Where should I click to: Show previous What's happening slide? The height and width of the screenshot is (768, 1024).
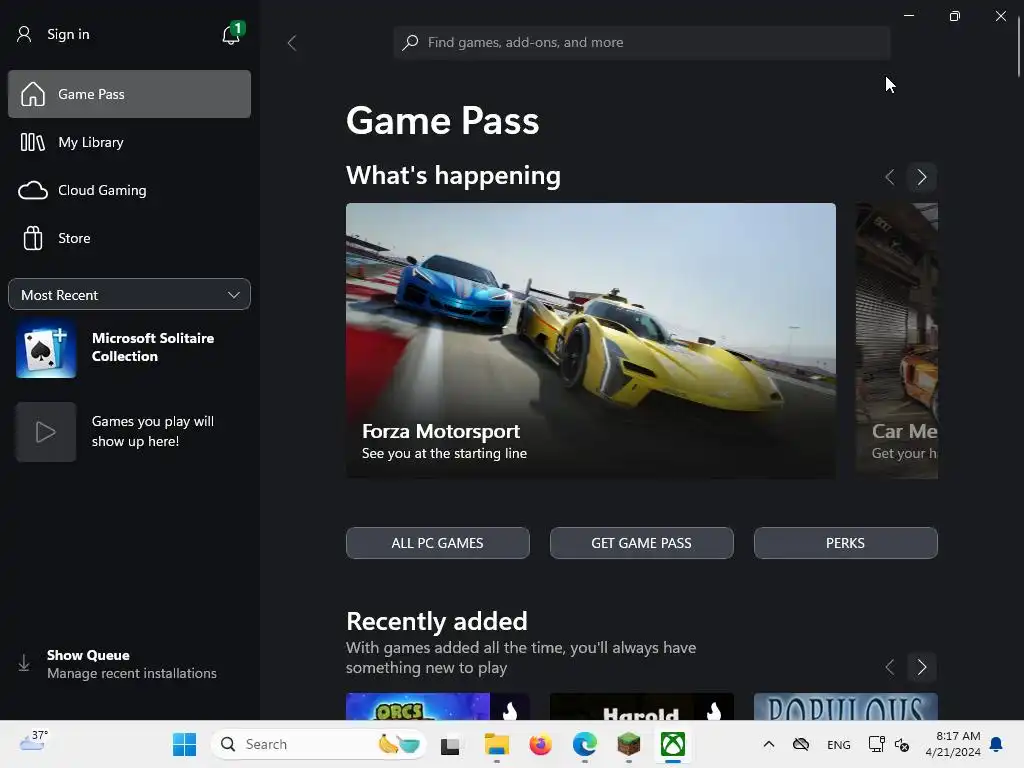tap(889, 177)
